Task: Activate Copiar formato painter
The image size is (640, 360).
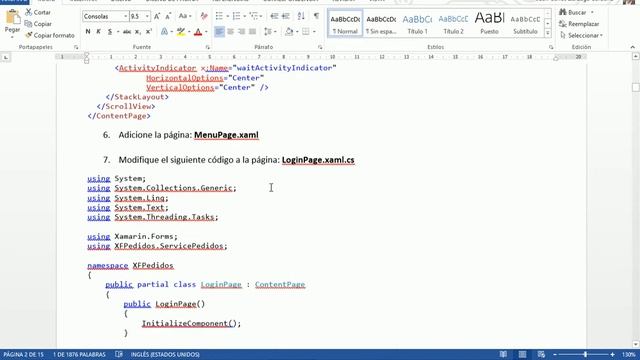Action: (x=49, y=35)
